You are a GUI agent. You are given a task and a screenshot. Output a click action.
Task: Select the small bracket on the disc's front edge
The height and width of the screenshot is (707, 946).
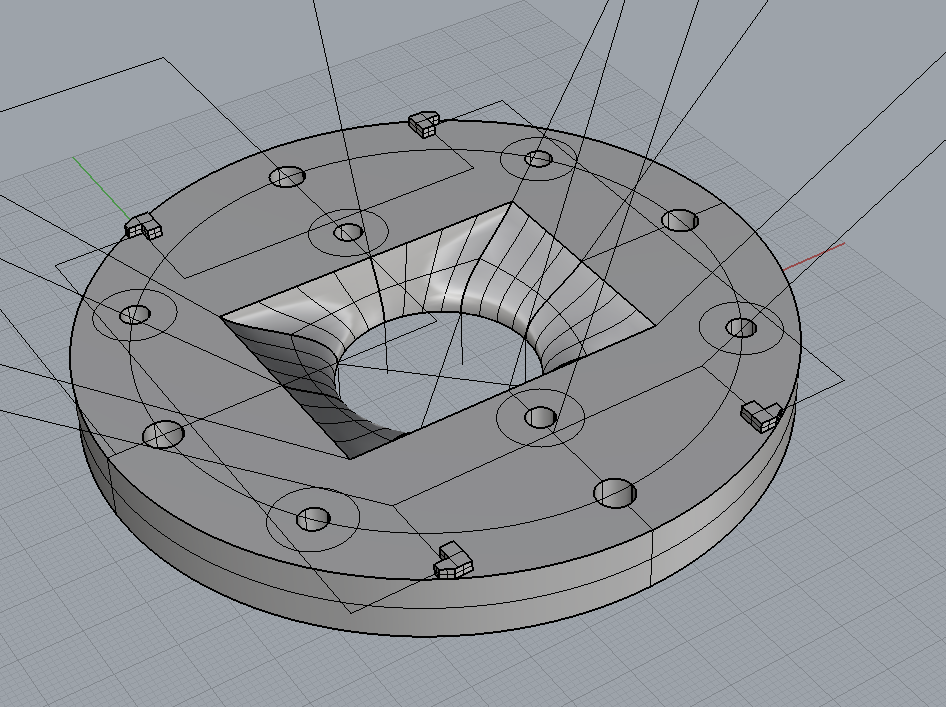click(453, 561)
